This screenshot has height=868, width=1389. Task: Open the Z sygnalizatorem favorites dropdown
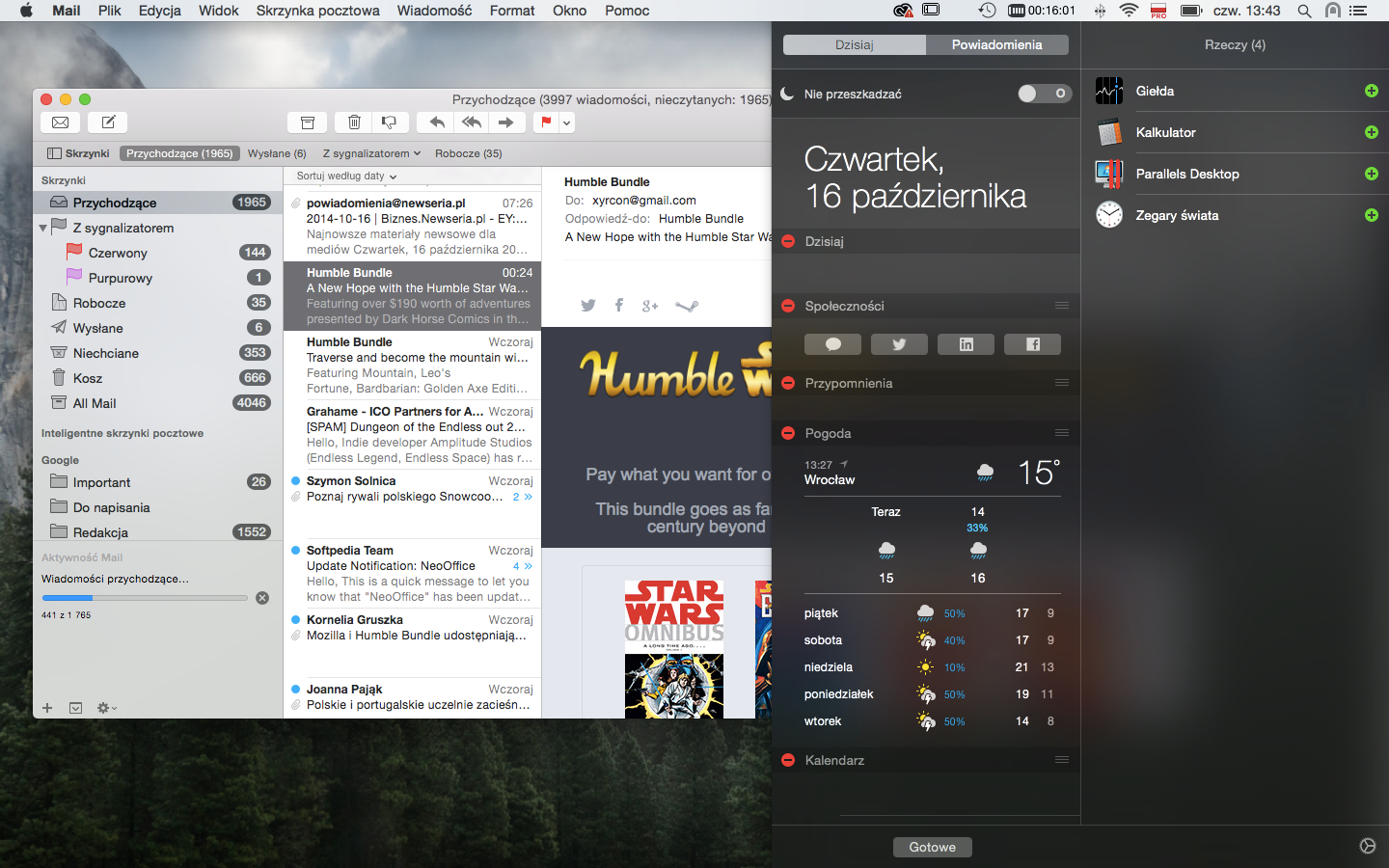point(371,153)
